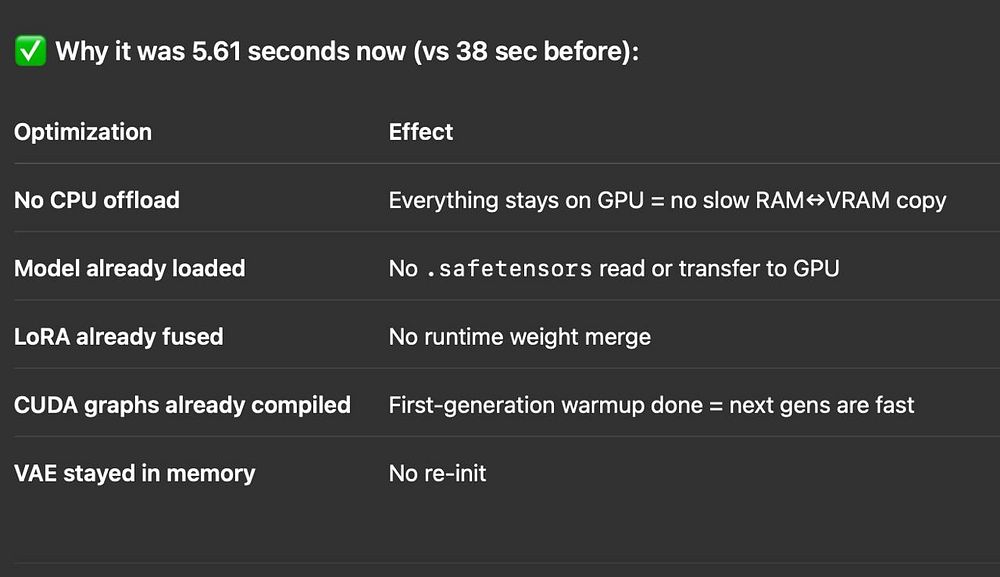Click the green checkmark emoji icon

click(x=31, y=51)
